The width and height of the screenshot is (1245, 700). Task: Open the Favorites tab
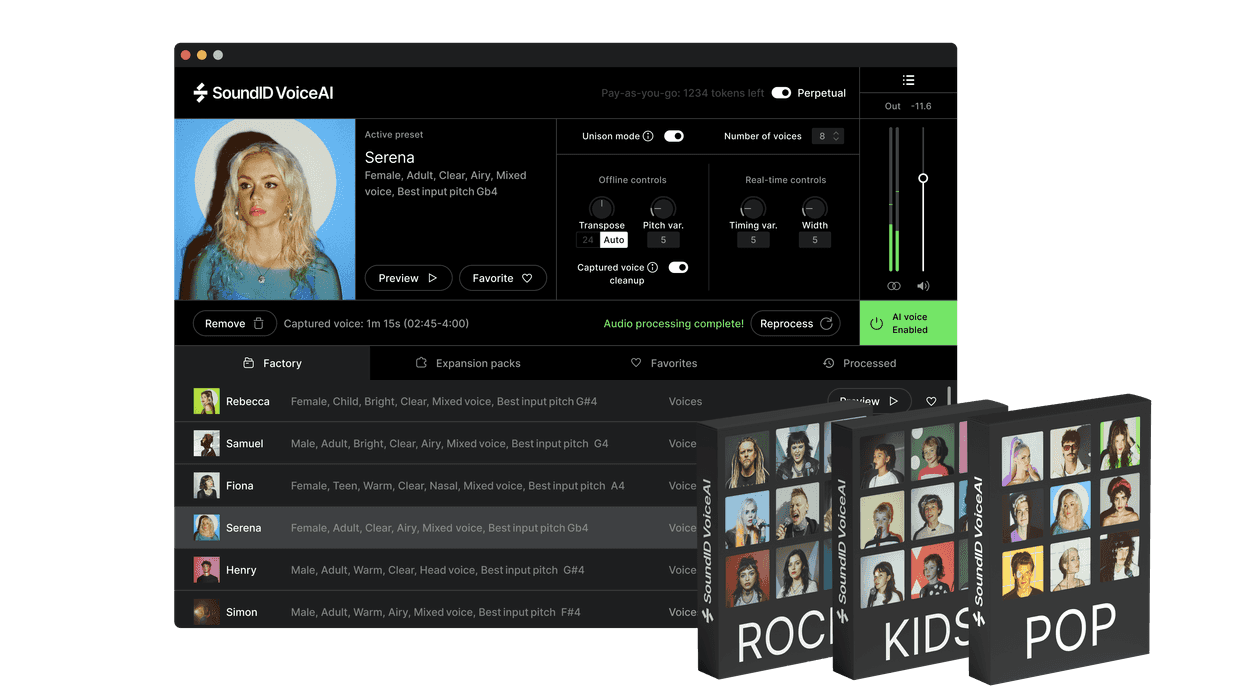664,363
